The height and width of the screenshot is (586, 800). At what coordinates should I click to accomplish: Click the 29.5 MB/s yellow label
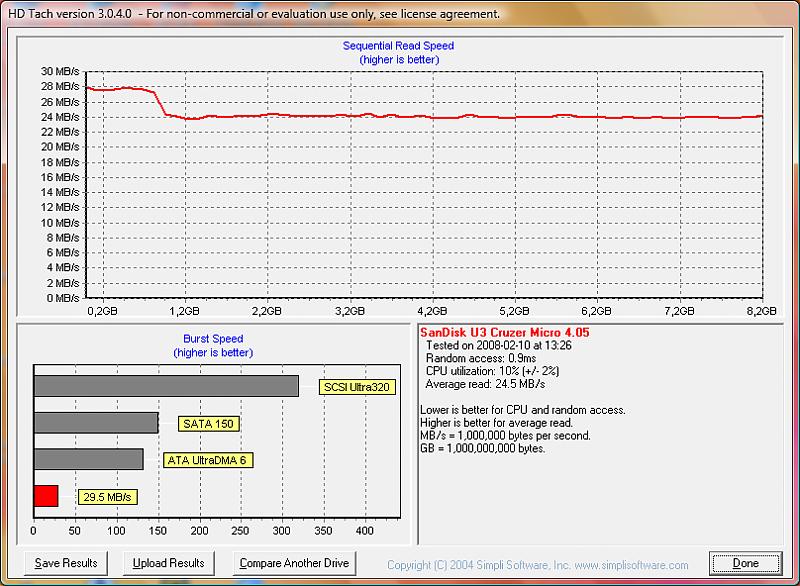tap(107, 497)
